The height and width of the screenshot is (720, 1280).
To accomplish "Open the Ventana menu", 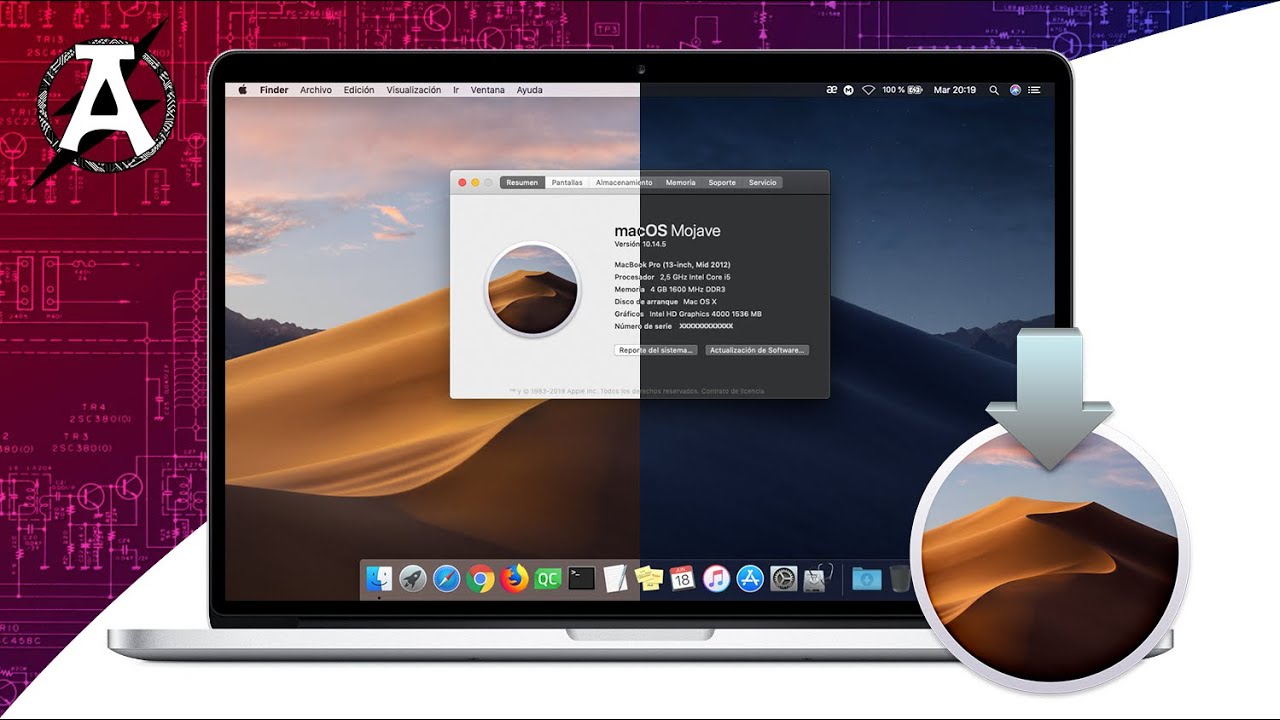I will coord(488,90).
